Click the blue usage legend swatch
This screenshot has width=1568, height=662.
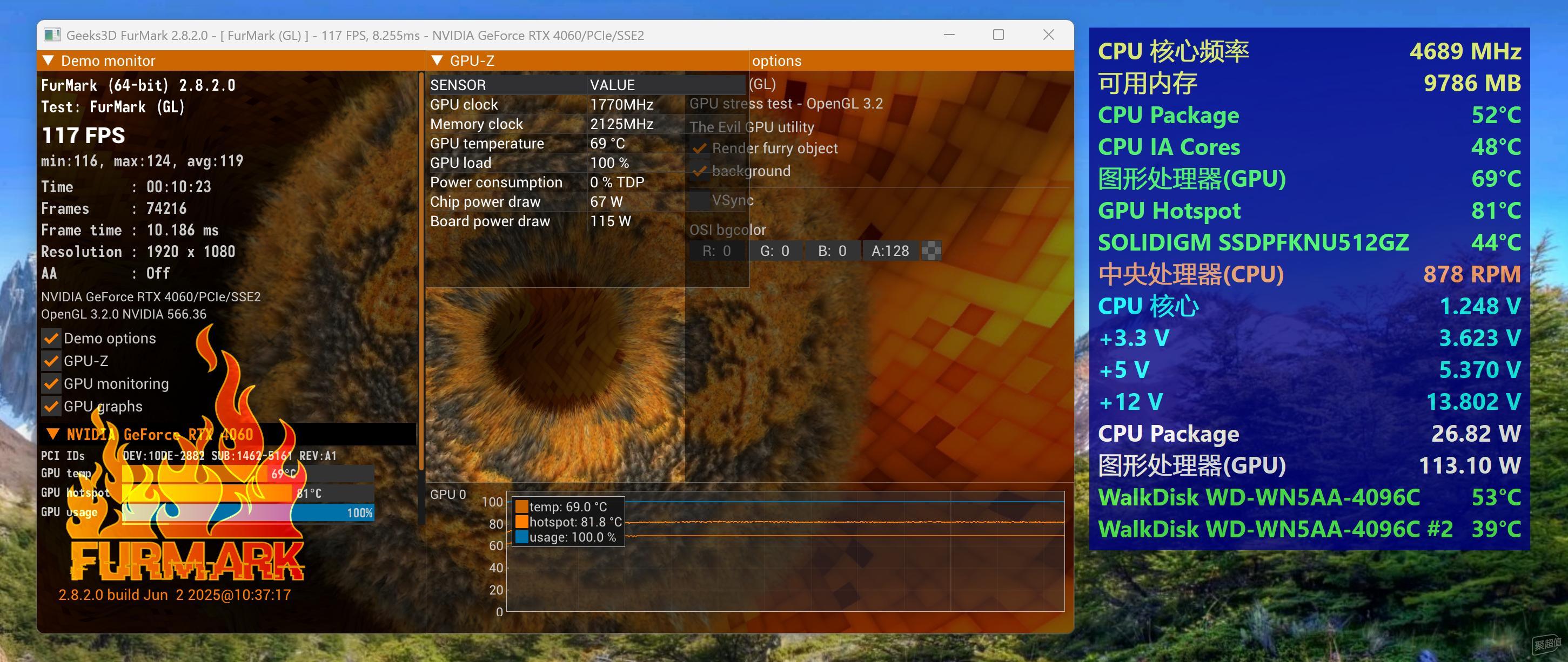pos(521,537)
